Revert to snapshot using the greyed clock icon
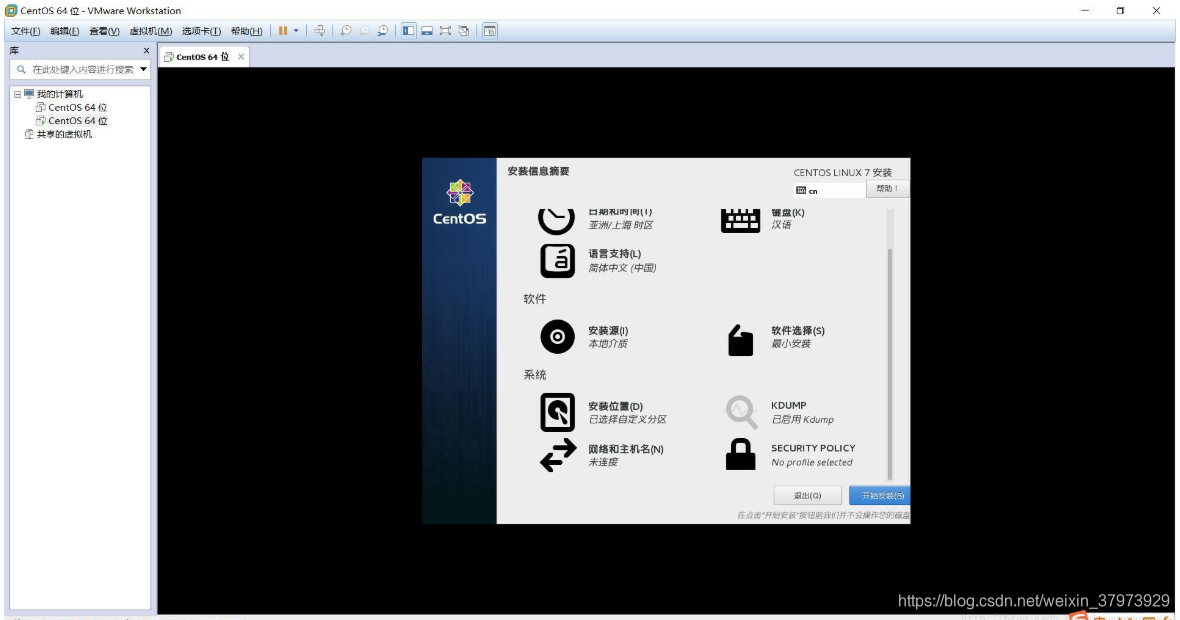1180x620 pixels. (x=364, y=31)
